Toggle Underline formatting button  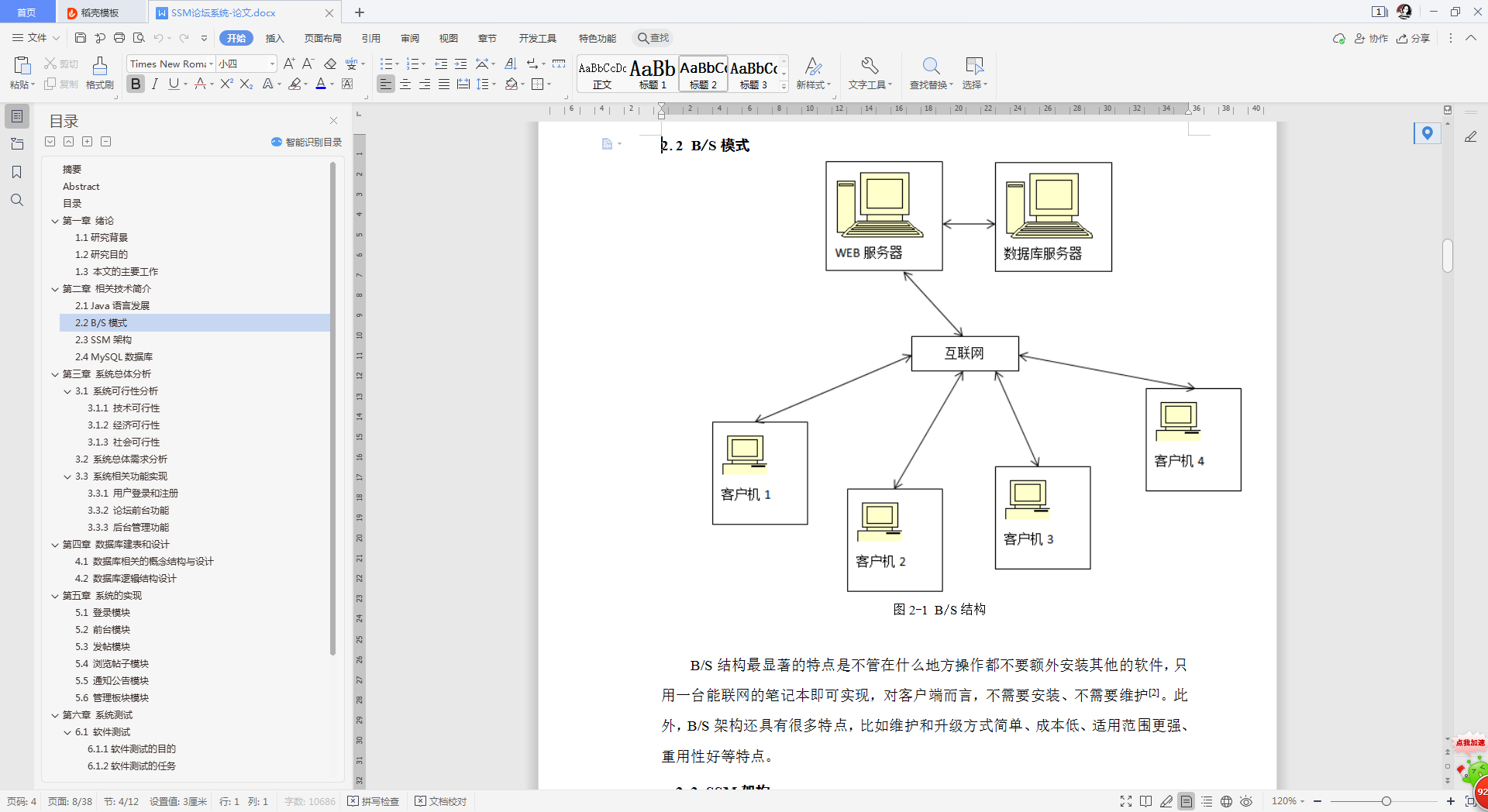(x=174, y=84)
